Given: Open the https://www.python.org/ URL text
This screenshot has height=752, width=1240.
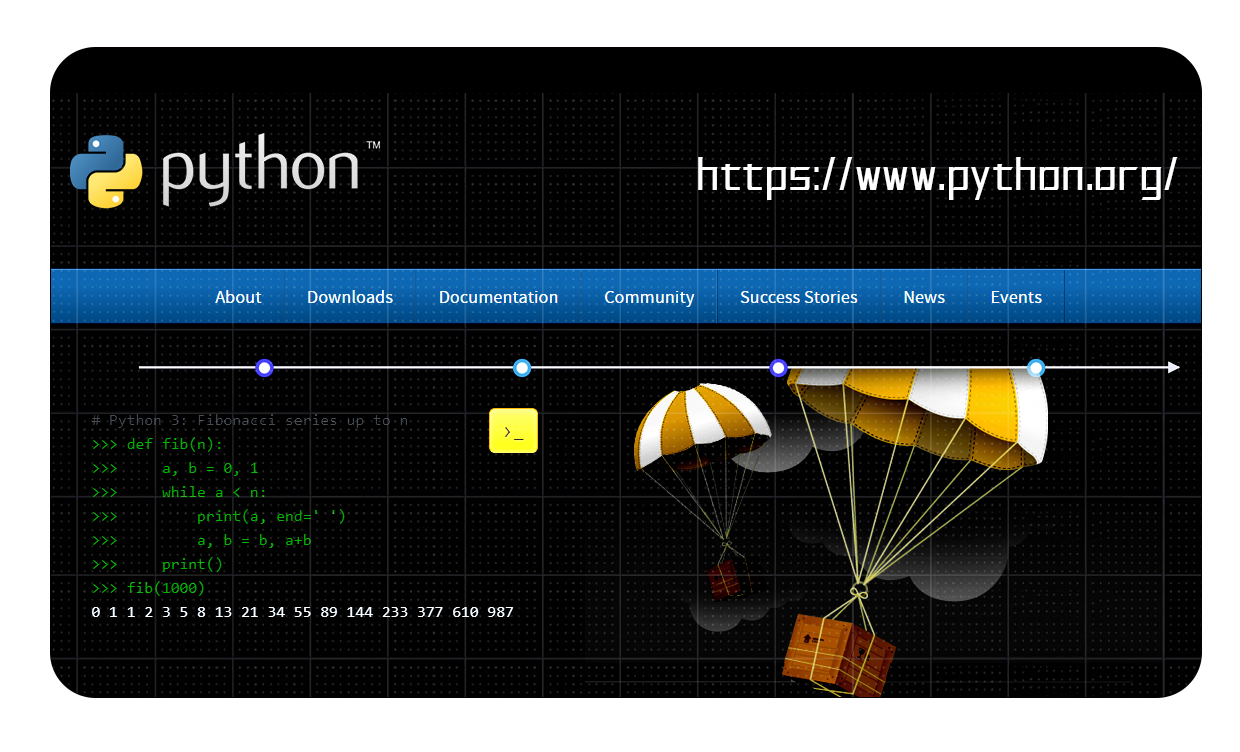Looking at the screenshot, I should (937, 175).
